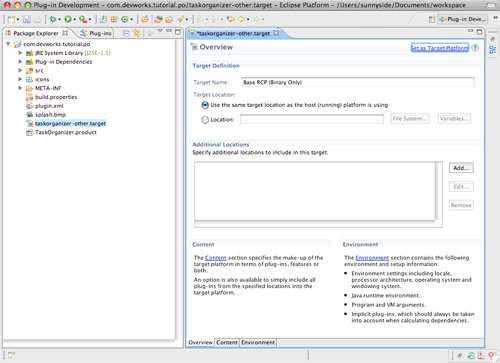Click the Outline icon in right trim
The image size is (500, 363).
click(x=493, y=50)
